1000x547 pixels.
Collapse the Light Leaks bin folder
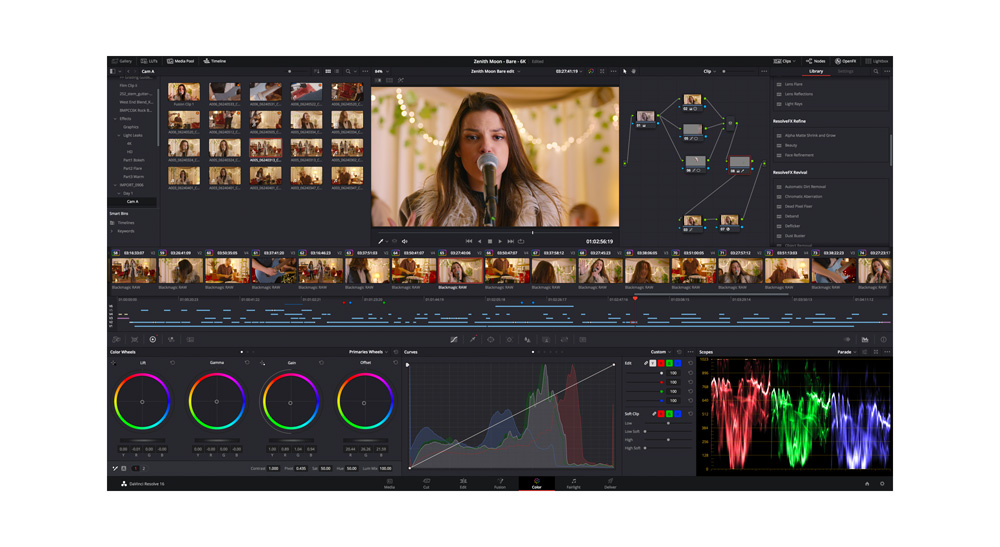click(118, 135)
